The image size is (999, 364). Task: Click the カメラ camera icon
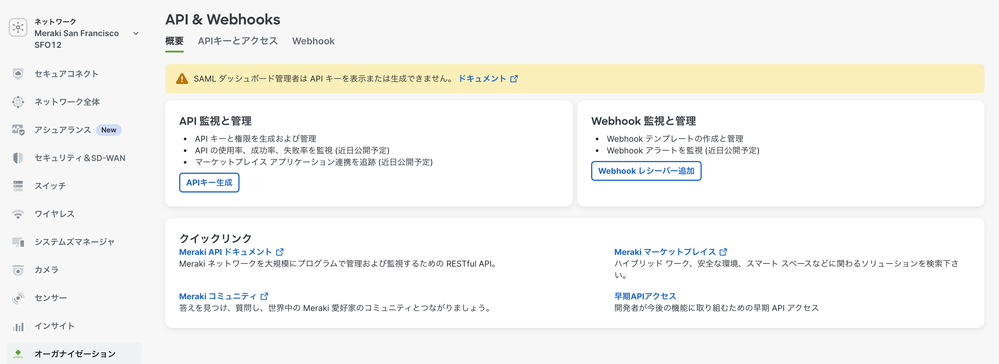(x=18, y=270)
